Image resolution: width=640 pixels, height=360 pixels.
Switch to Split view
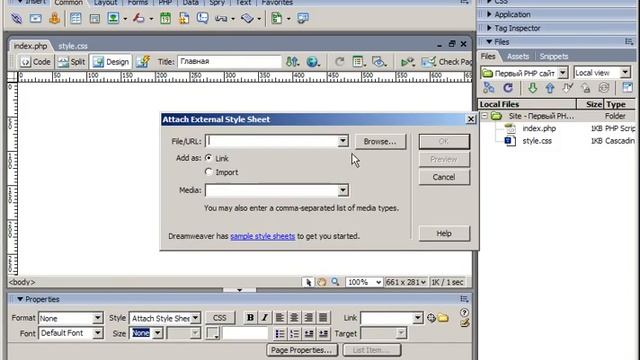71,62
